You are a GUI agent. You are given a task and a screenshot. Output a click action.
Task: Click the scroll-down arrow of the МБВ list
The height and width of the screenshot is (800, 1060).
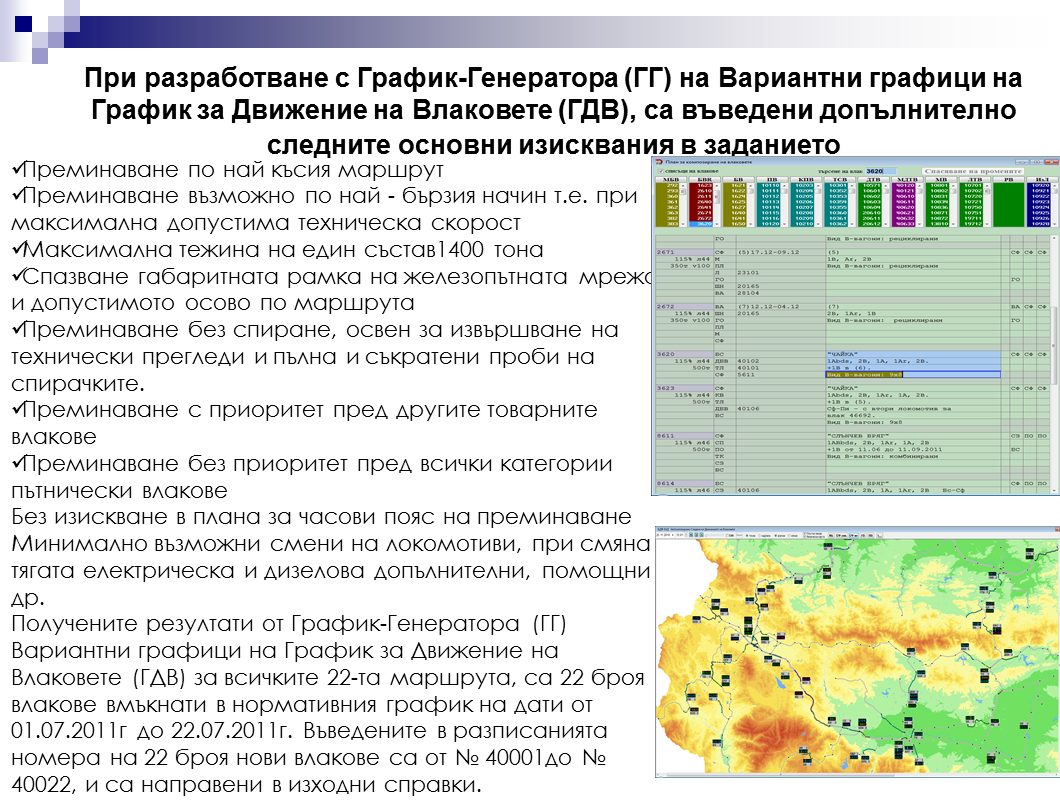point(684,223)
